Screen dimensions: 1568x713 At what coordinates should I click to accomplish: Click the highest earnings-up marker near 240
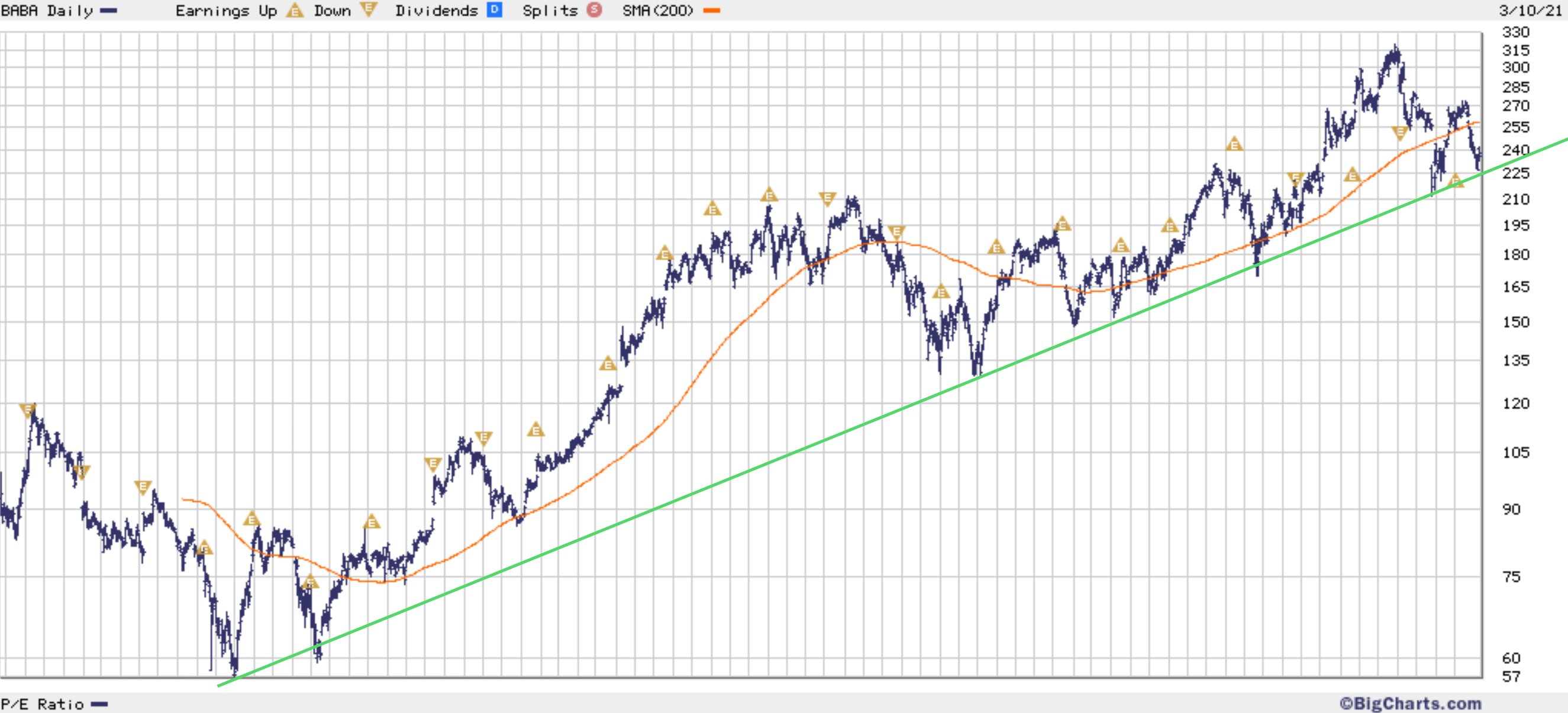(x=1234, y=145)
